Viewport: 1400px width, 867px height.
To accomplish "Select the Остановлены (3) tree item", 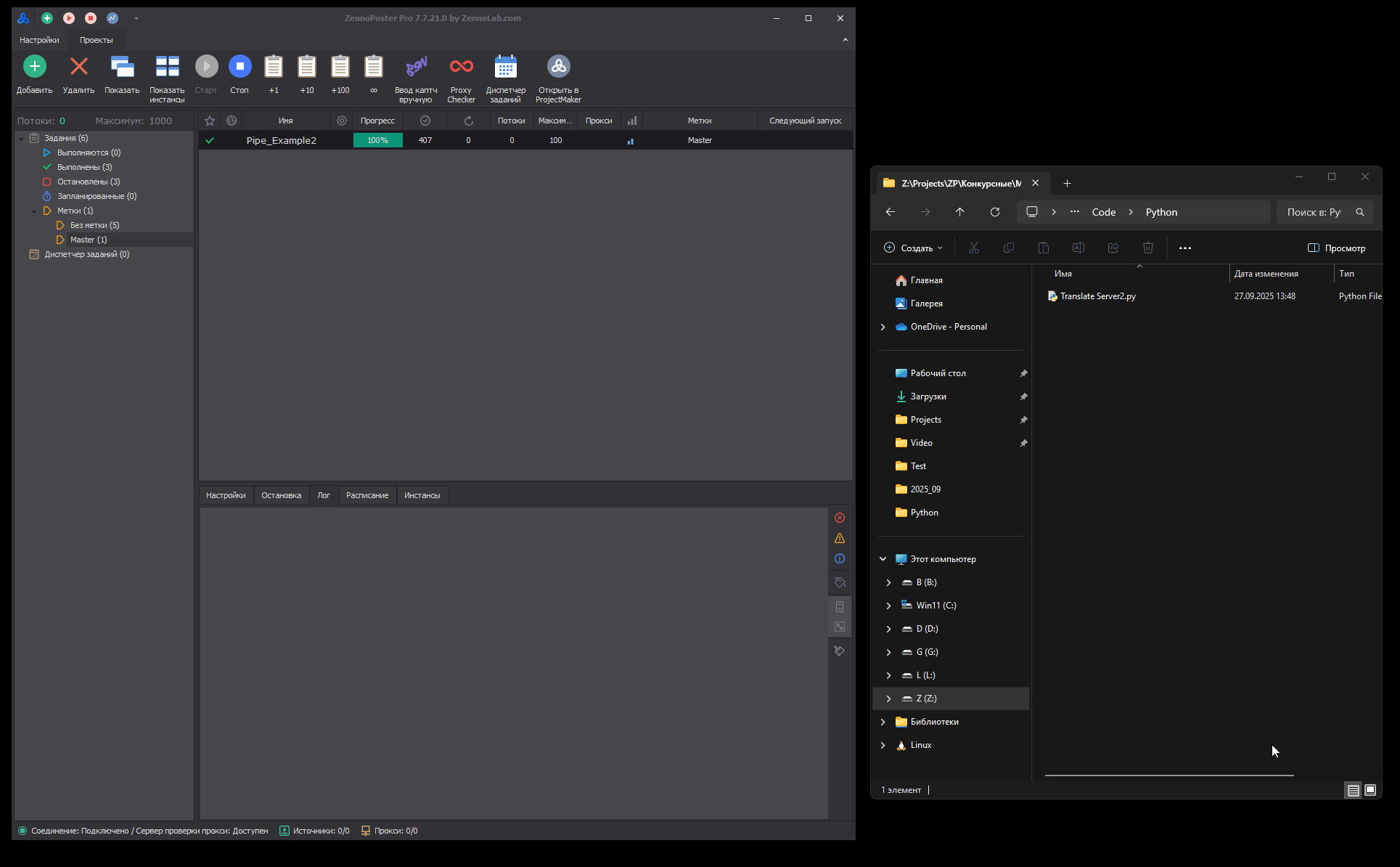I will [89, 182].
